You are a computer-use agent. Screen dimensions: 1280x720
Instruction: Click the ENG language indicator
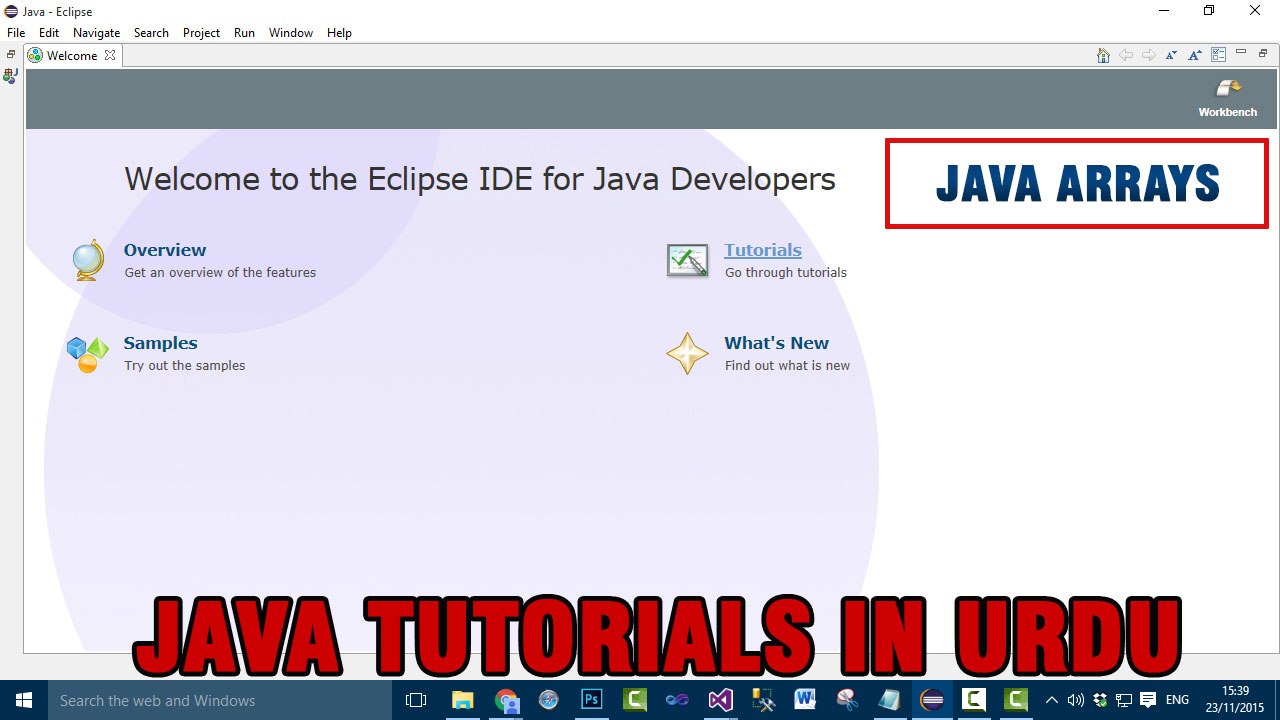tap(1177, 700)
